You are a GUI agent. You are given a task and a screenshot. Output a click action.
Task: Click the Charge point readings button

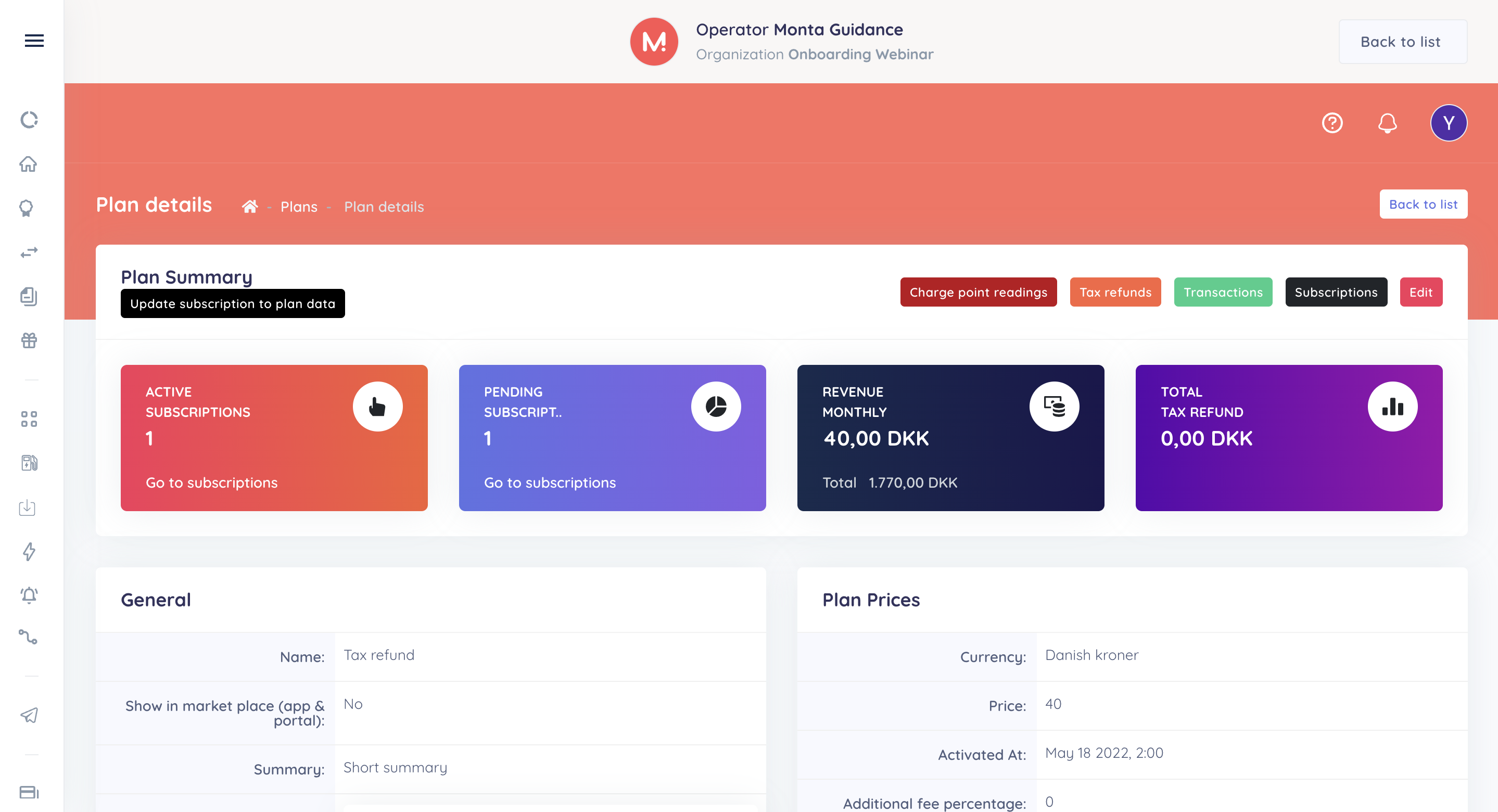coord(978,292)
